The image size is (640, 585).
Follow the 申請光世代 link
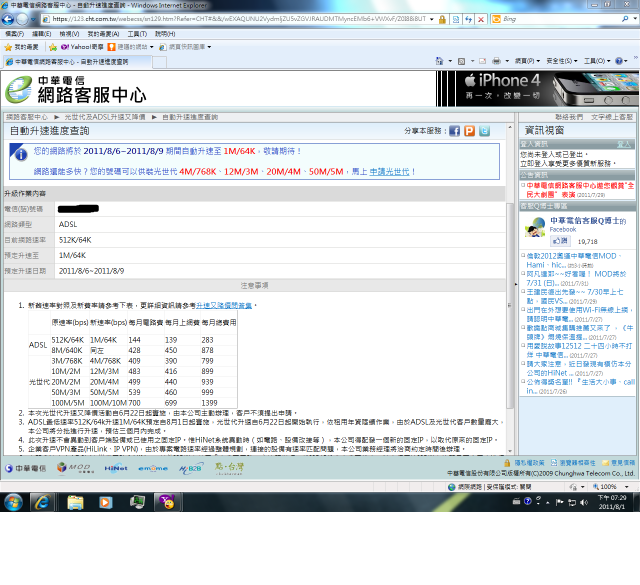click(x=389, y=172)
